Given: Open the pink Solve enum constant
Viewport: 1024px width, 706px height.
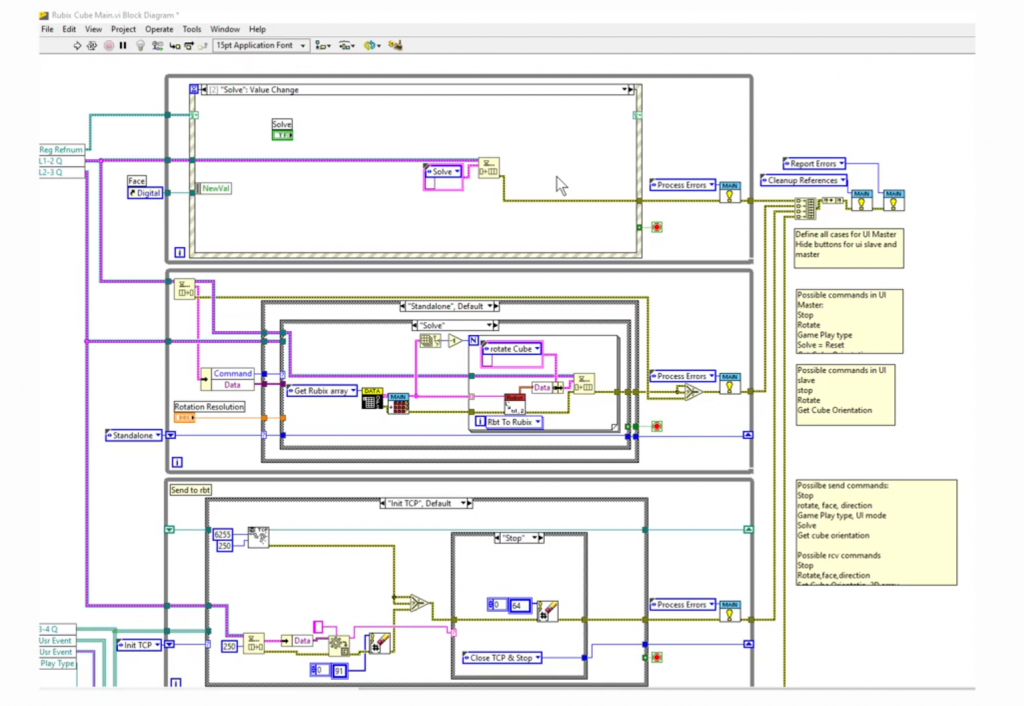Looking at the screenshot, I should 443,172.
